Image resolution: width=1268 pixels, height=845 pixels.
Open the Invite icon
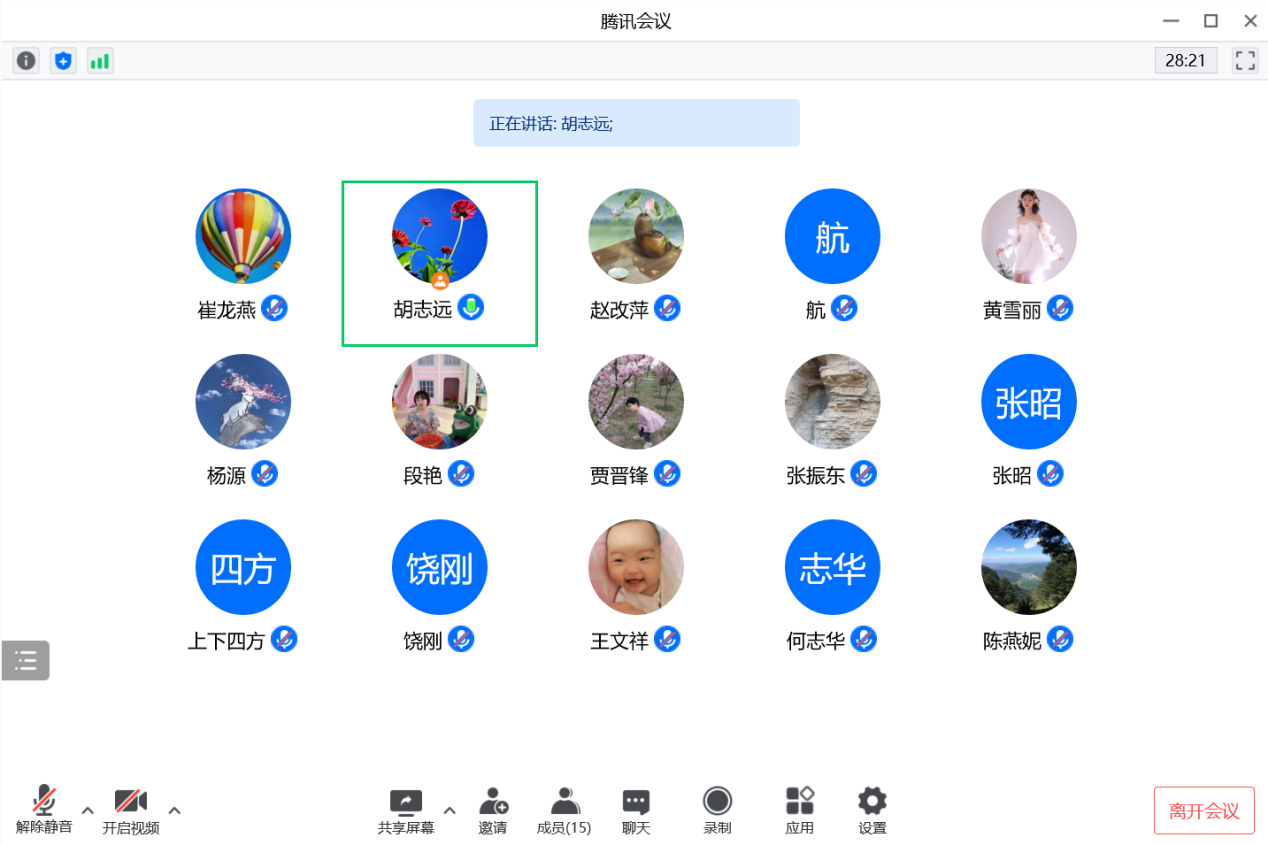coord(492,811)
